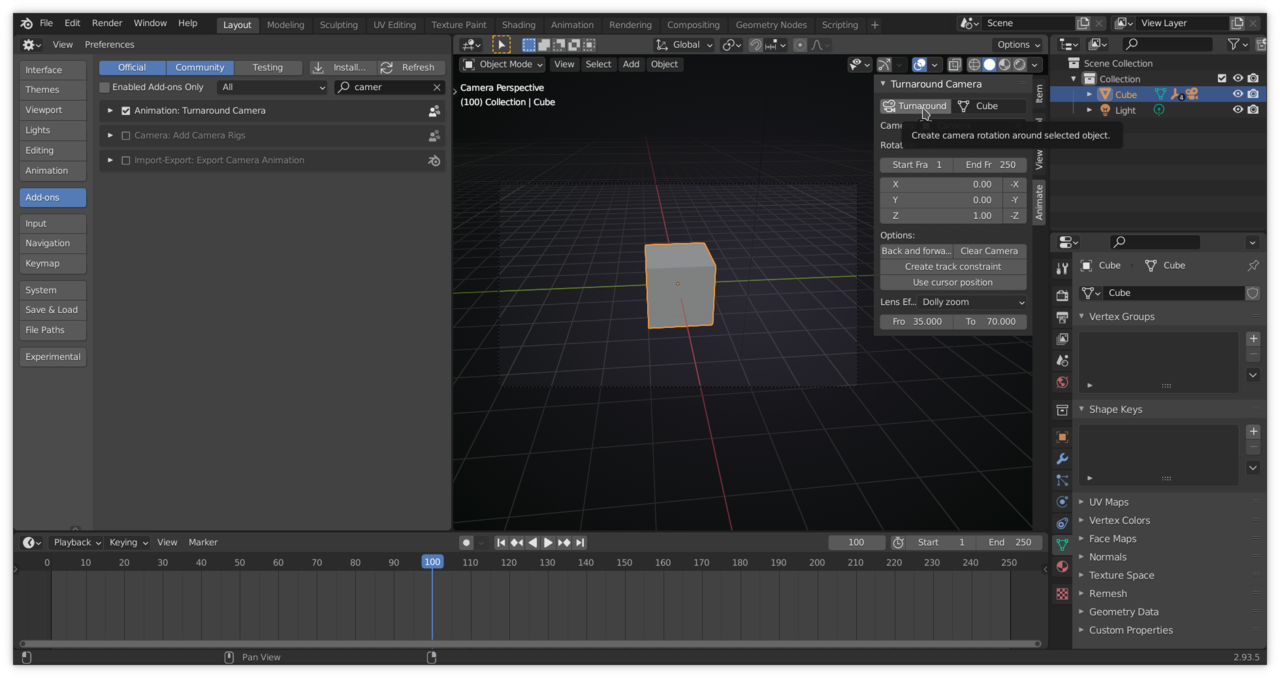The width and height of the screenshot is (1280, 678).
Task: Open the Modifier properties wrench tab
Action: 1062,459
